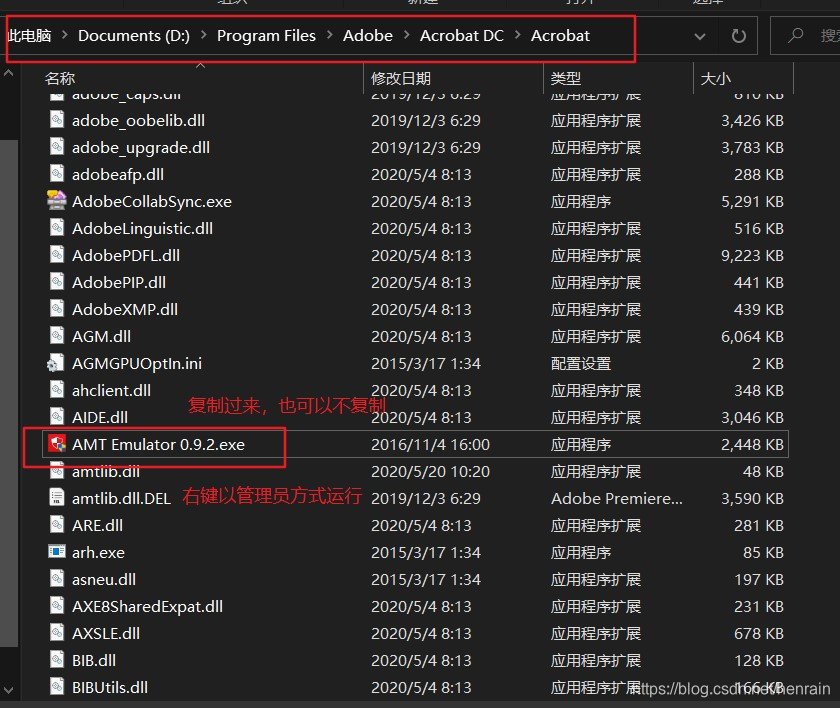Select the file named asneu.dll

[x=103, y=579]
